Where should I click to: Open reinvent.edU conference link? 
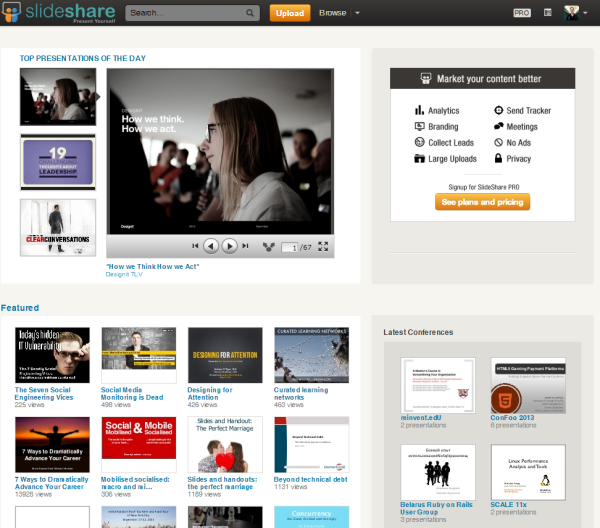point(421,417)
